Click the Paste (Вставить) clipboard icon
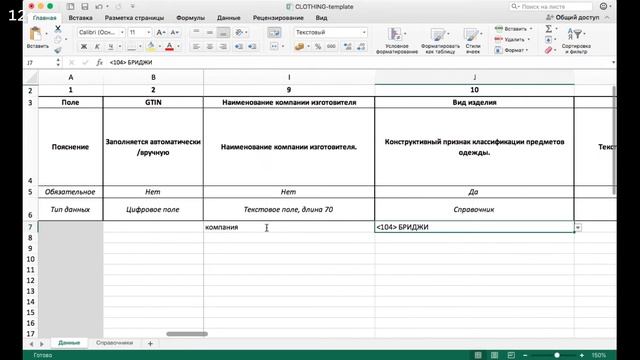The image size is (640, 360). click(36, 34)
